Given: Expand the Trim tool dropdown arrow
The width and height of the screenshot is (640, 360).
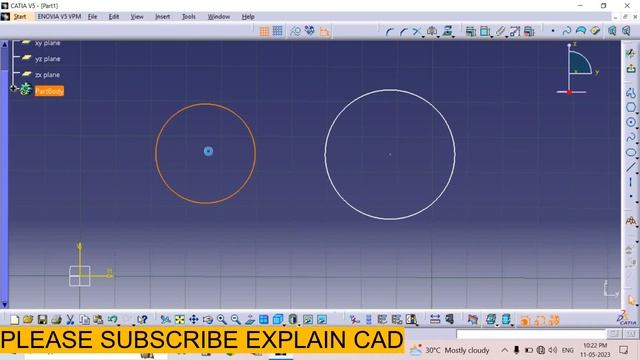Looking at the screenshot, I should pyautogui.click(x=423, y=37).
